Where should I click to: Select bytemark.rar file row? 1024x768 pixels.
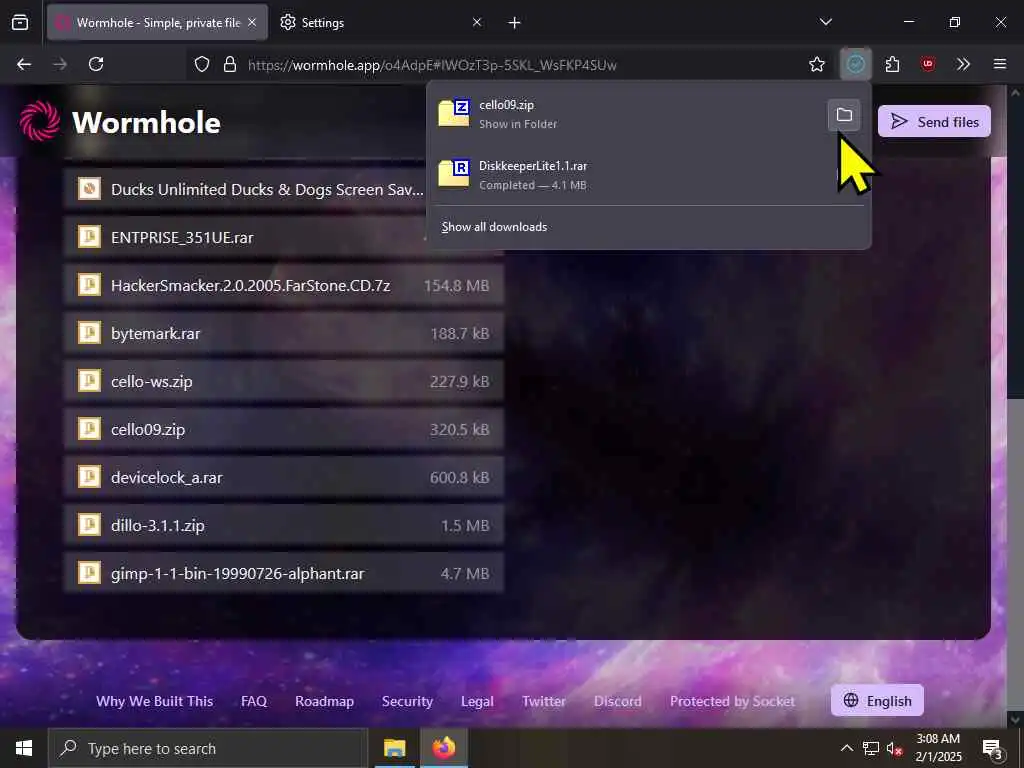(x=284, y=333)
